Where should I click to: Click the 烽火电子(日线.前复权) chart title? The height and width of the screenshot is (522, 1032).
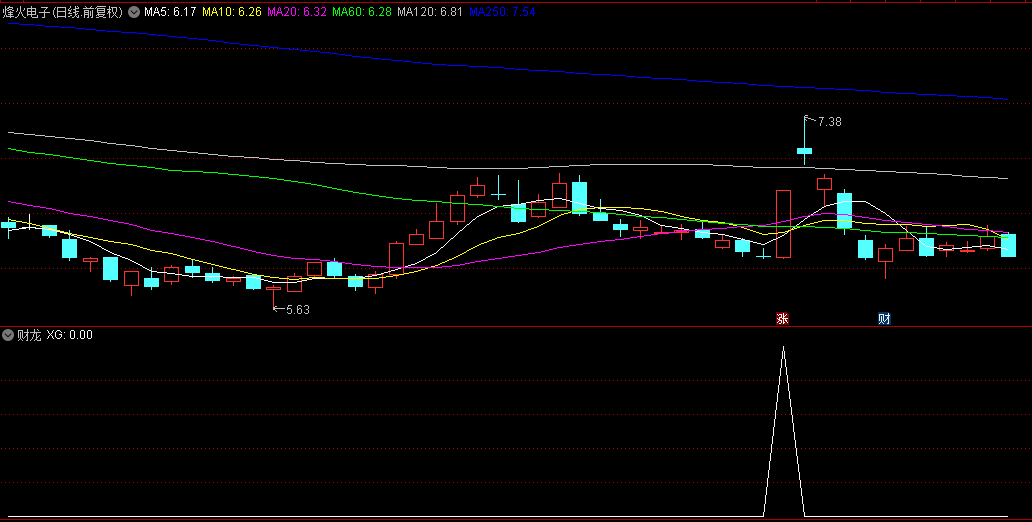[x=63, y=12]
